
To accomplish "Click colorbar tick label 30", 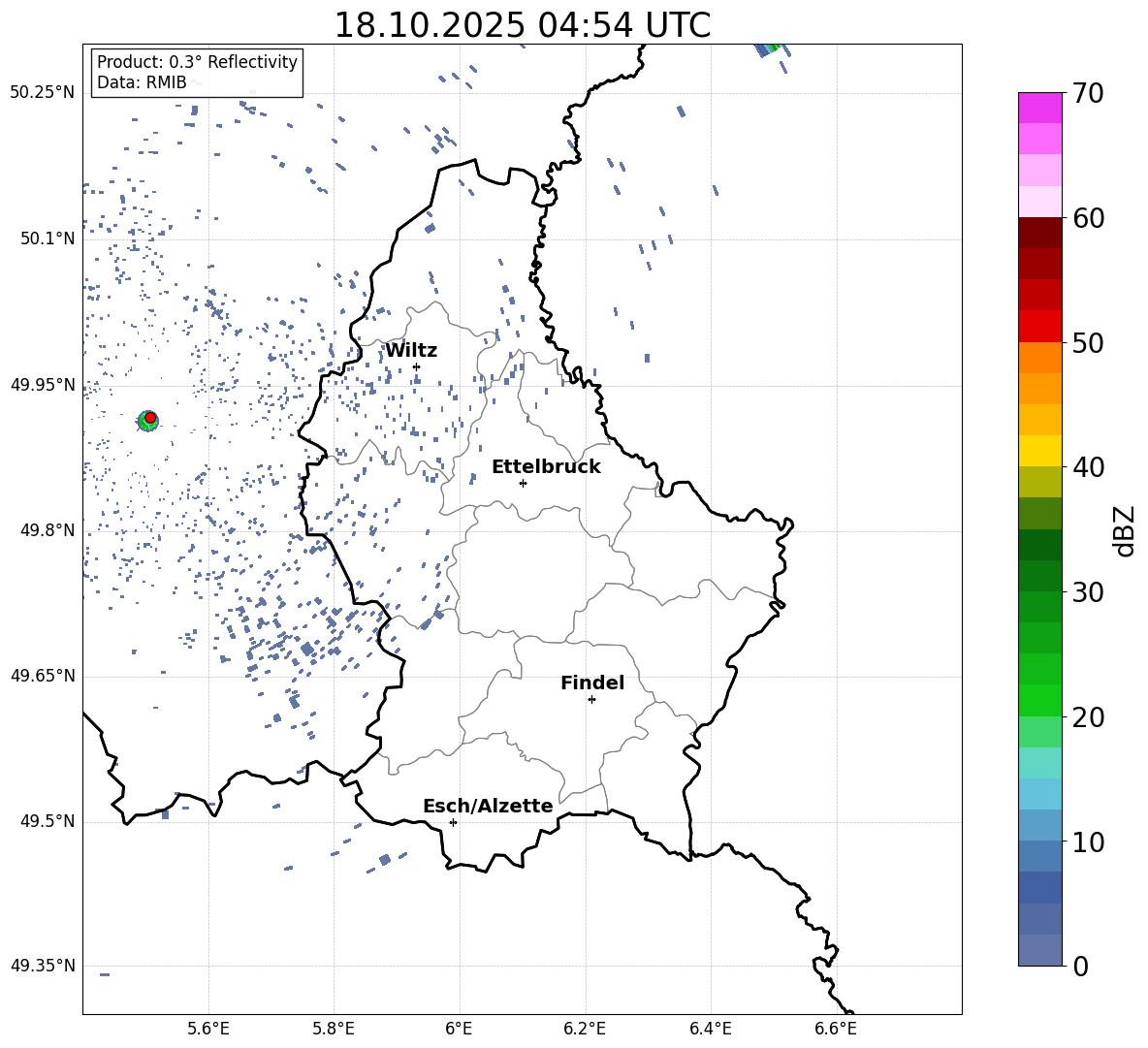I will (x=1088, y=592).
